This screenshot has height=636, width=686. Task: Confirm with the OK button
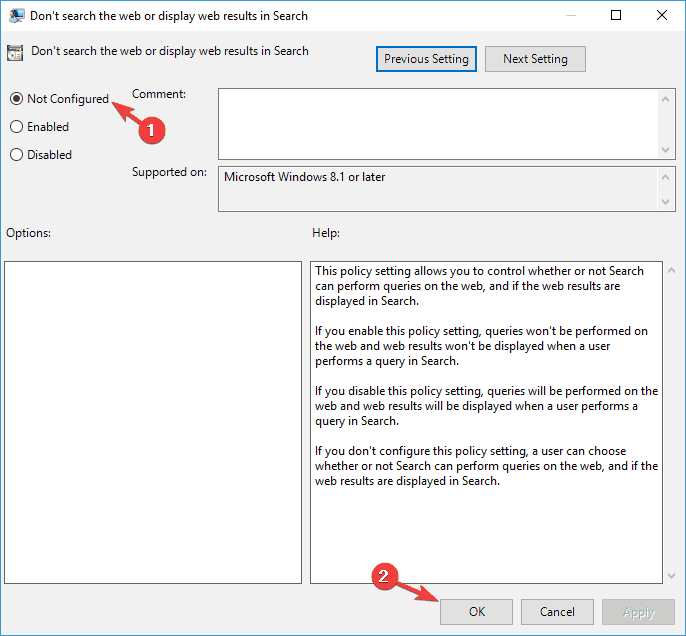(x=476, y=612)
